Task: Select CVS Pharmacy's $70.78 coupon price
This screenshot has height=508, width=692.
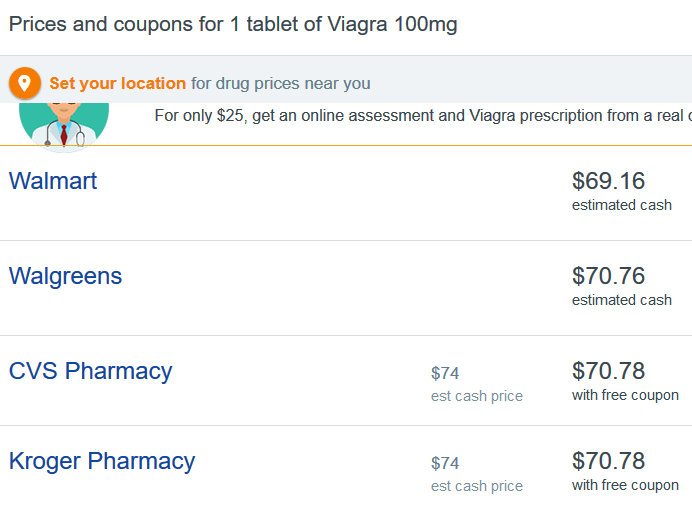Action: (x=609, y=371)
